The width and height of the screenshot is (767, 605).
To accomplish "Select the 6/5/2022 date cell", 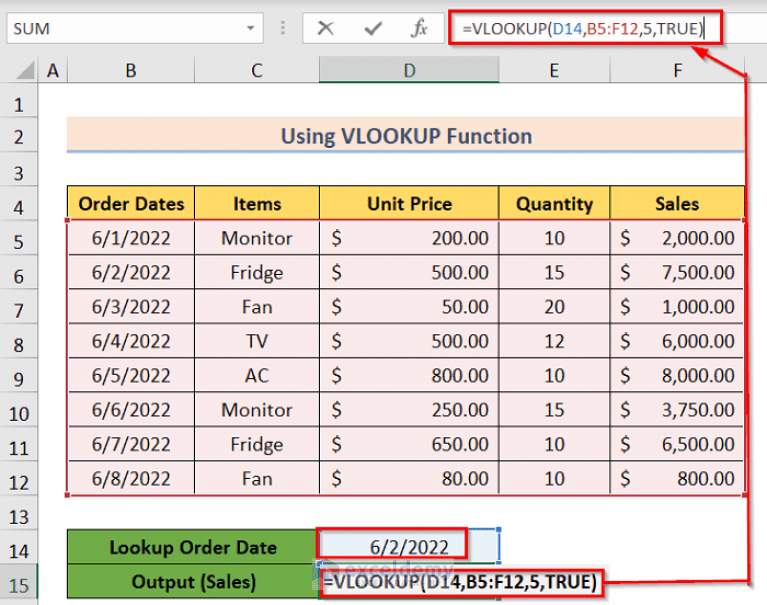I will click(x=131, y=375).
